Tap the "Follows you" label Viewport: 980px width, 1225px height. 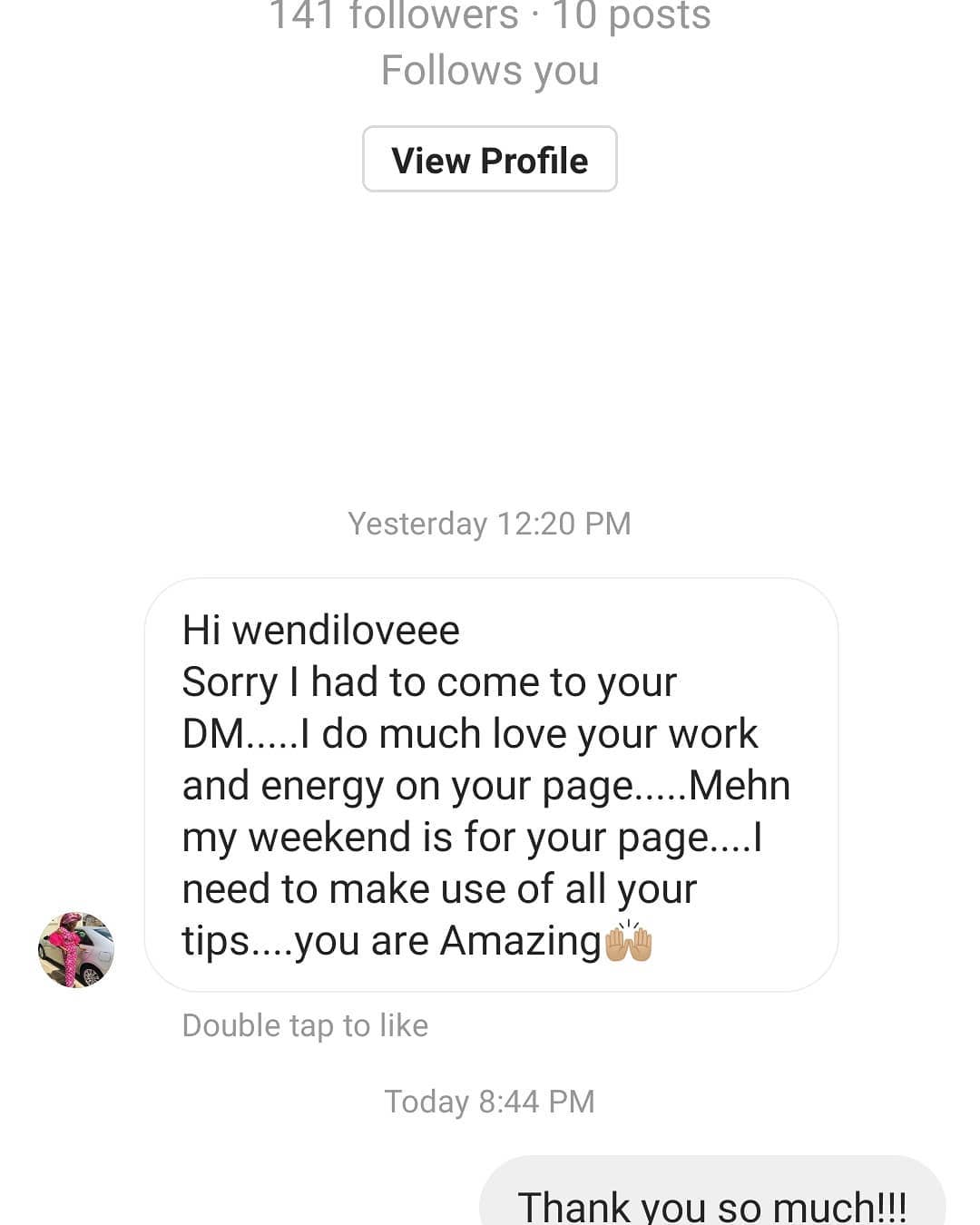(x=490, y=71)
